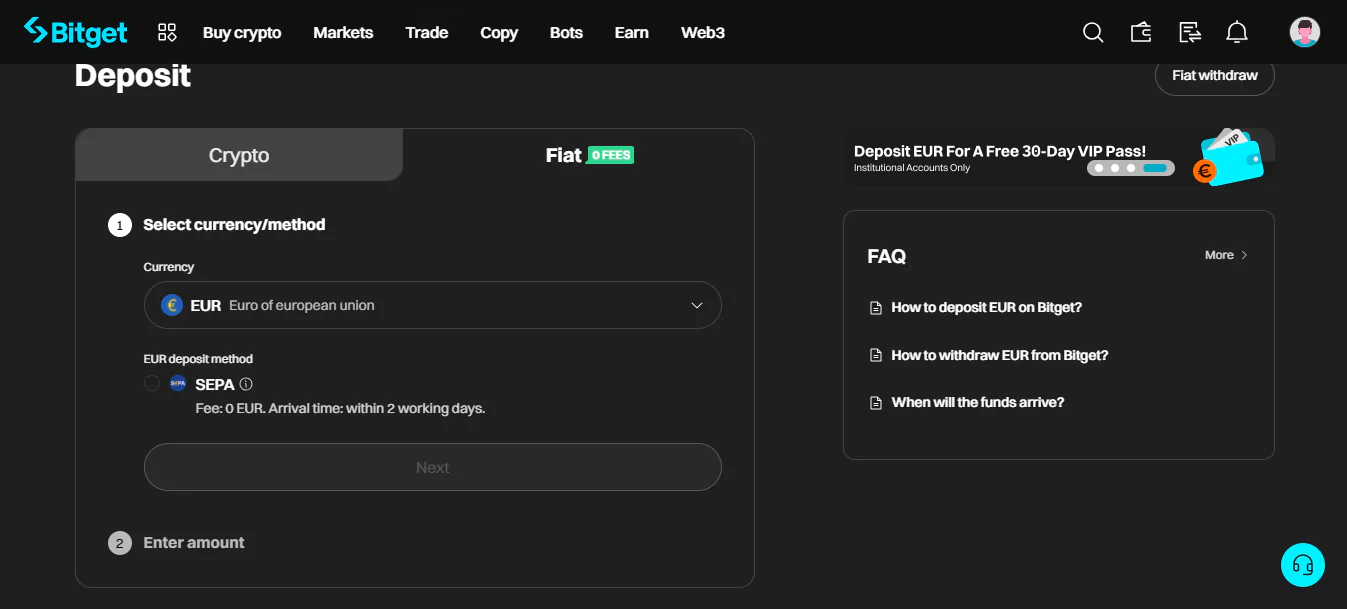
Task: Open the Buy crypto menu
Action: pos(242,33)
